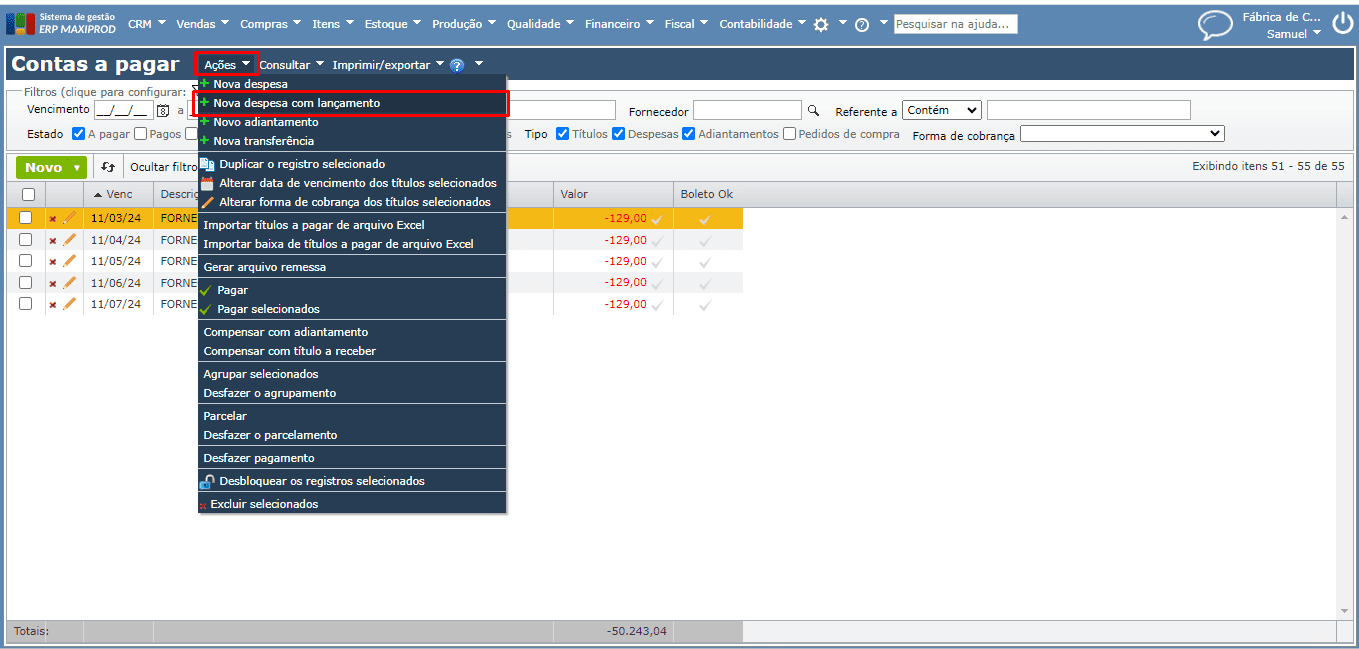The width and height of the screenshot is (1359, 649).
Task: Click the refresh icon next to Novo
Action: [108, 168]
